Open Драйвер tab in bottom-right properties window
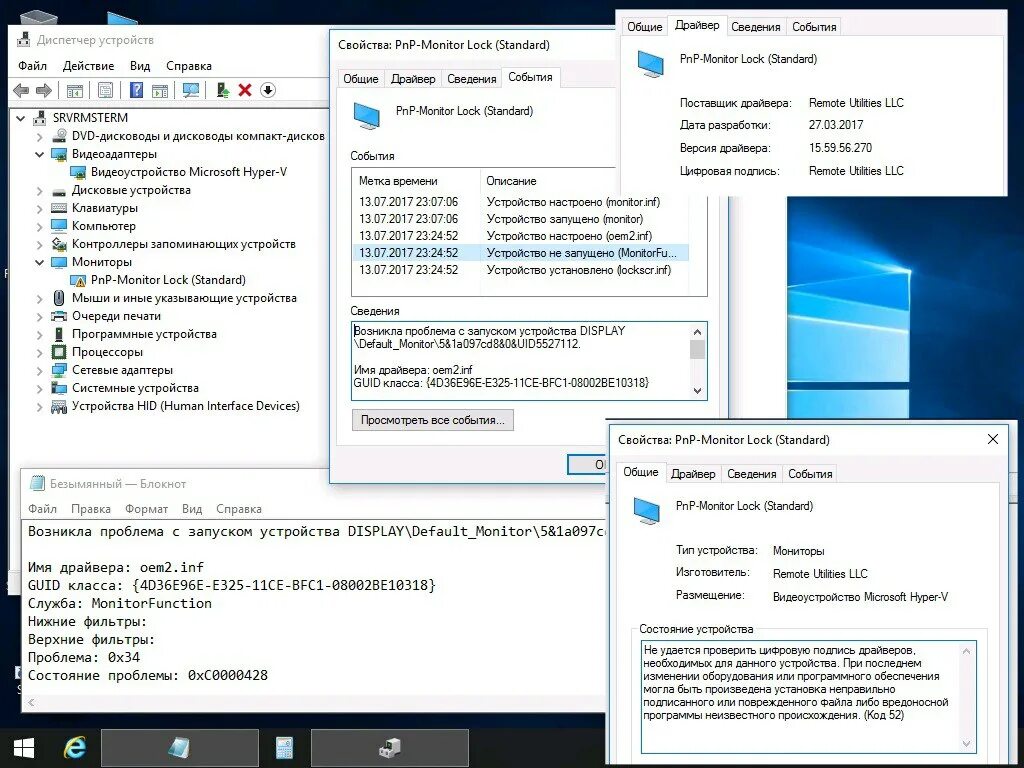The width and height of the screenshot is (1024, 768). click(x=693, y=473)
